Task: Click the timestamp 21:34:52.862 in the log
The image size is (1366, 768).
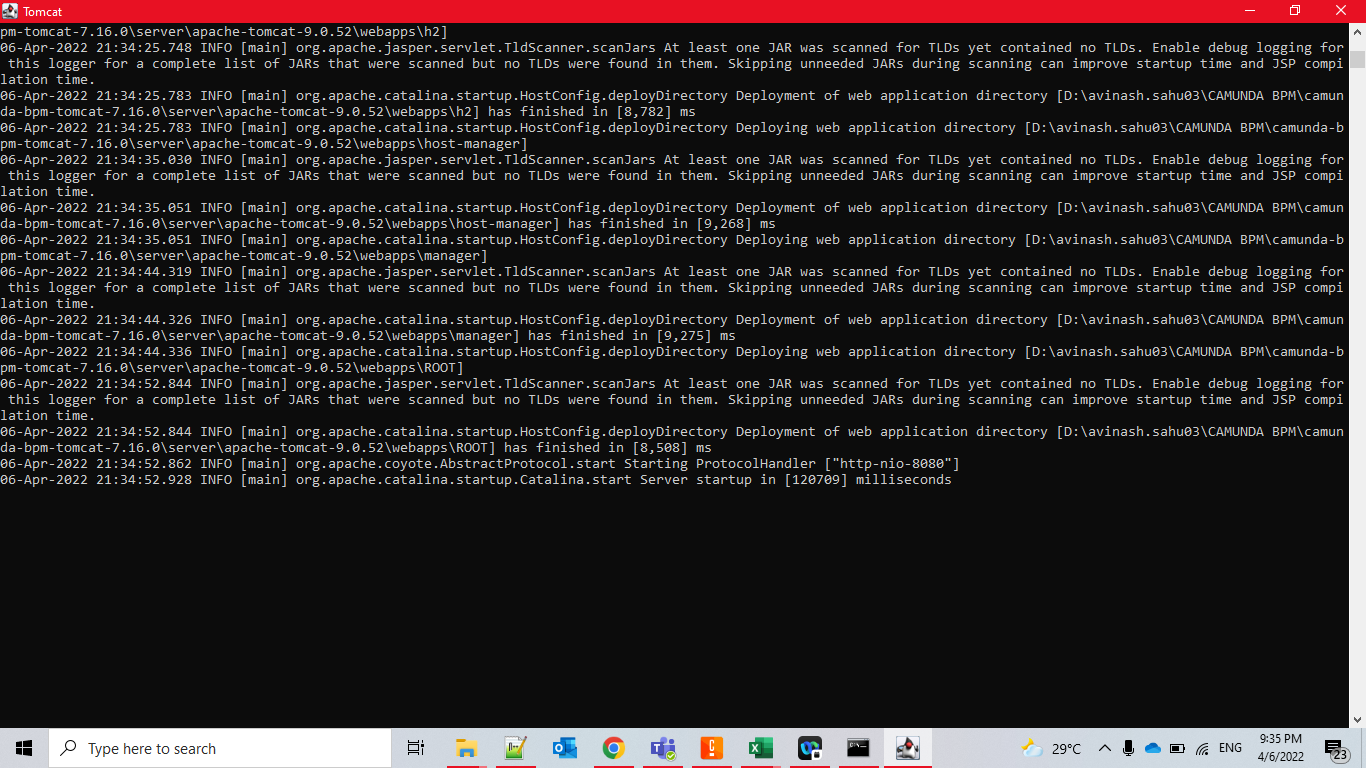Action: pyautogui.click(x=144, y=464)
